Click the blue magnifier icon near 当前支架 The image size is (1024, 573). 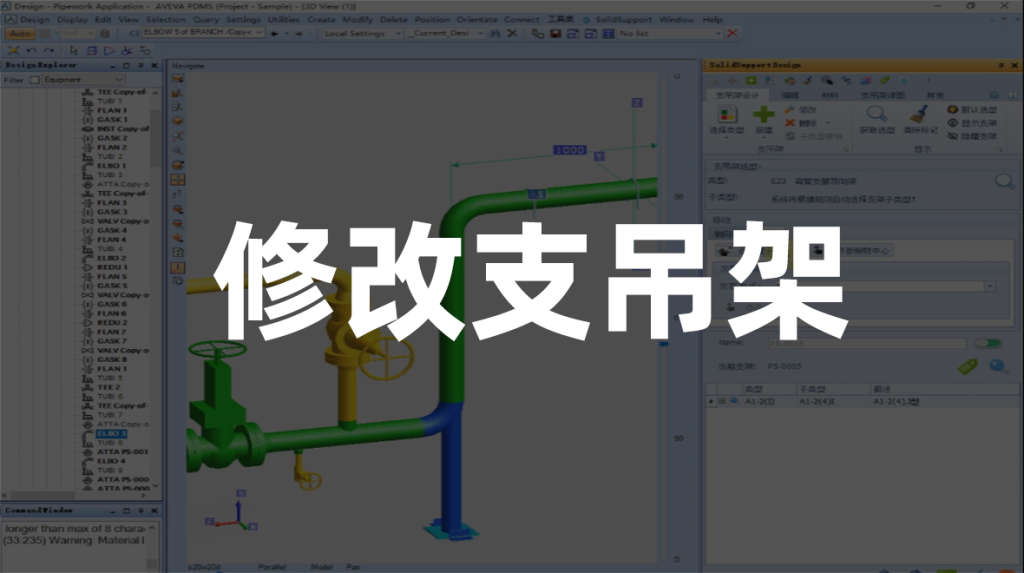pyautogui.click(x=999, y=367)
